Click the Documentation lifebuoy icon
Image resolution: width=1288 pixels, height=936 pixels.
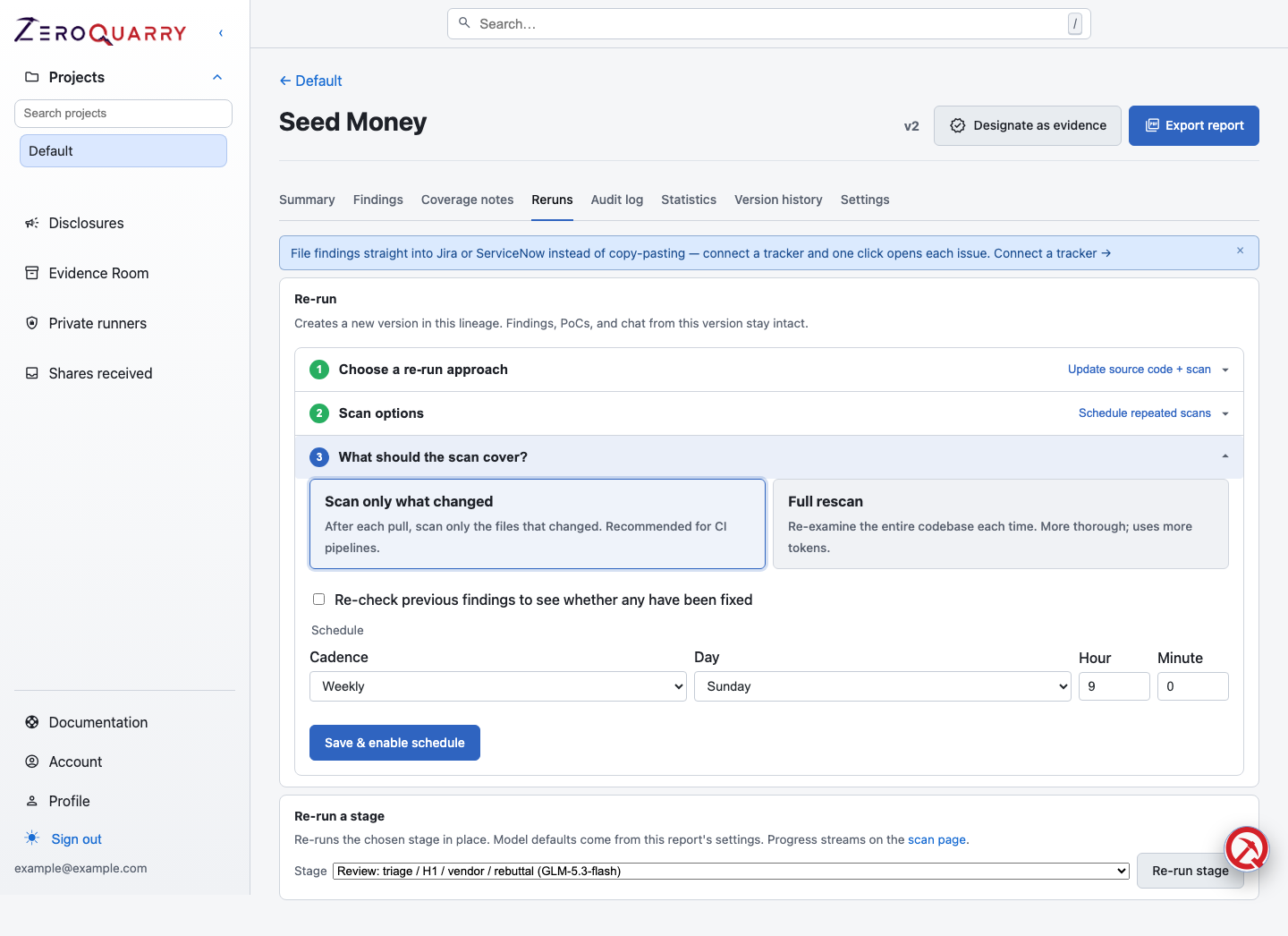[32, 722]
